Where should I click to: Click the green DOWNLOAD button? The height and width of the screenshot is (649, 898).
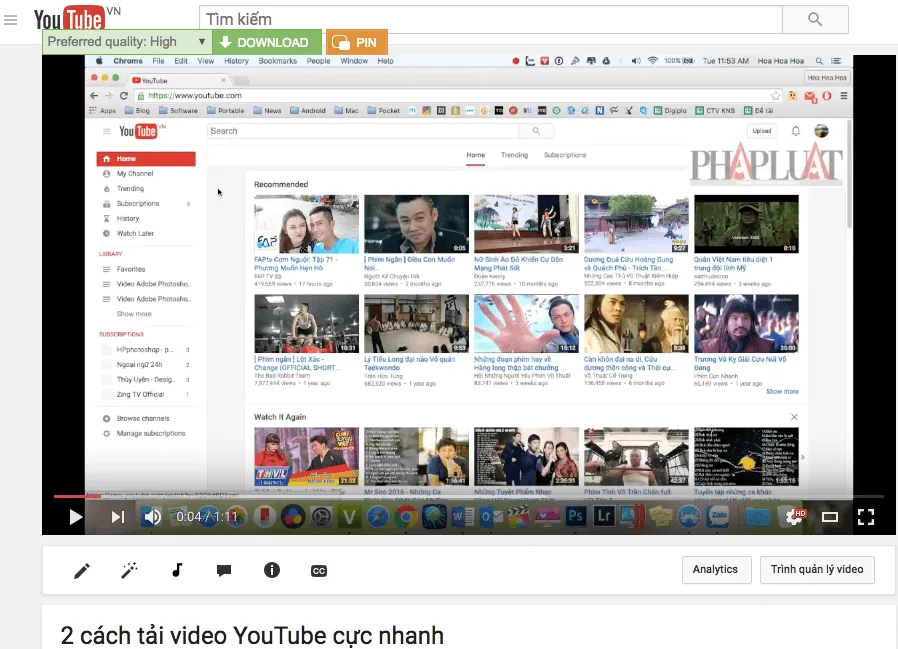click(267, 42)
